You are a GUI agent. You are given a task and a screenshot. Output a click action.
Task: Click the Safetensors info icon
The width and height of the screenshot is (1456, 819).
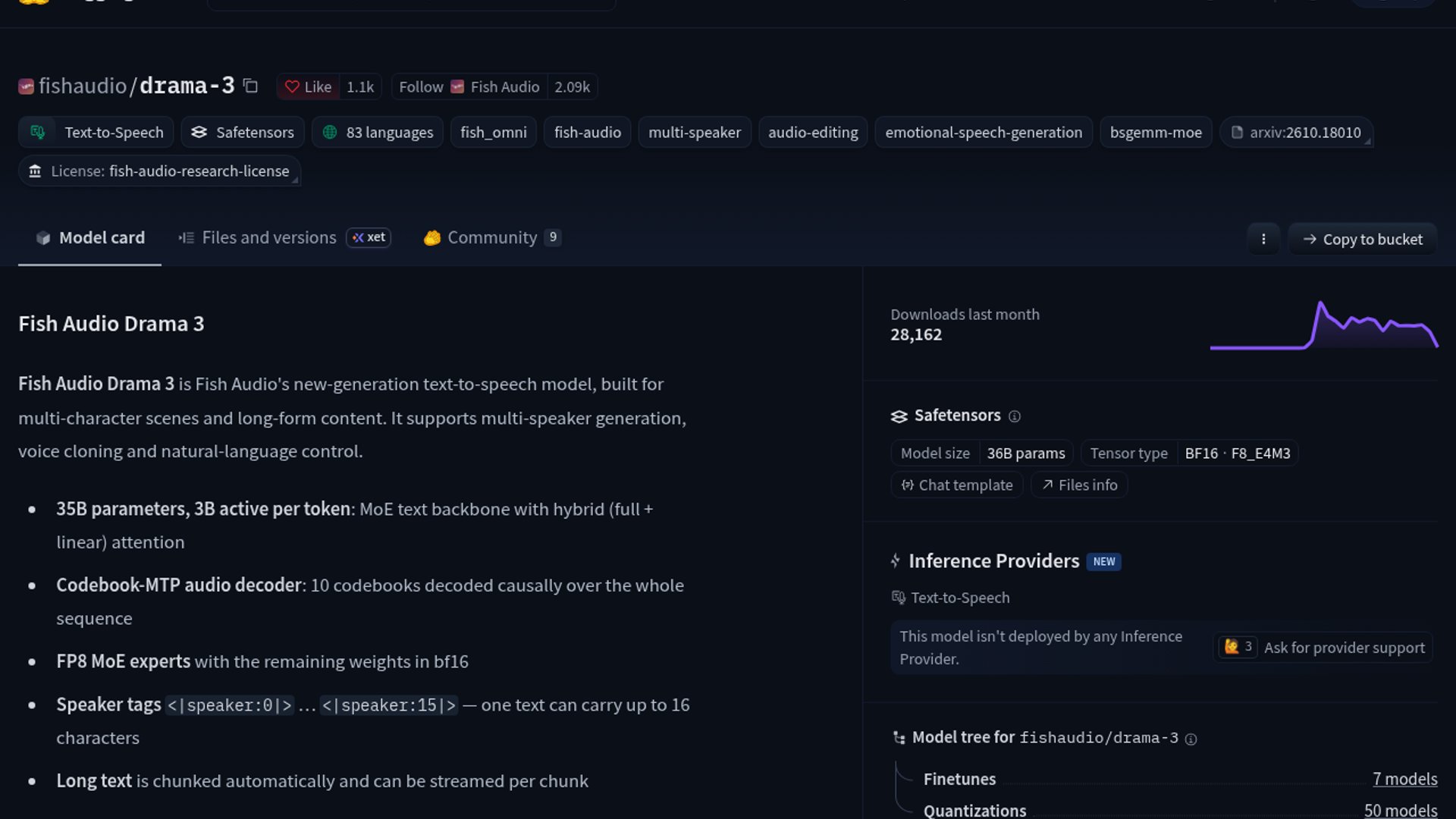(x=1015, y=416)
